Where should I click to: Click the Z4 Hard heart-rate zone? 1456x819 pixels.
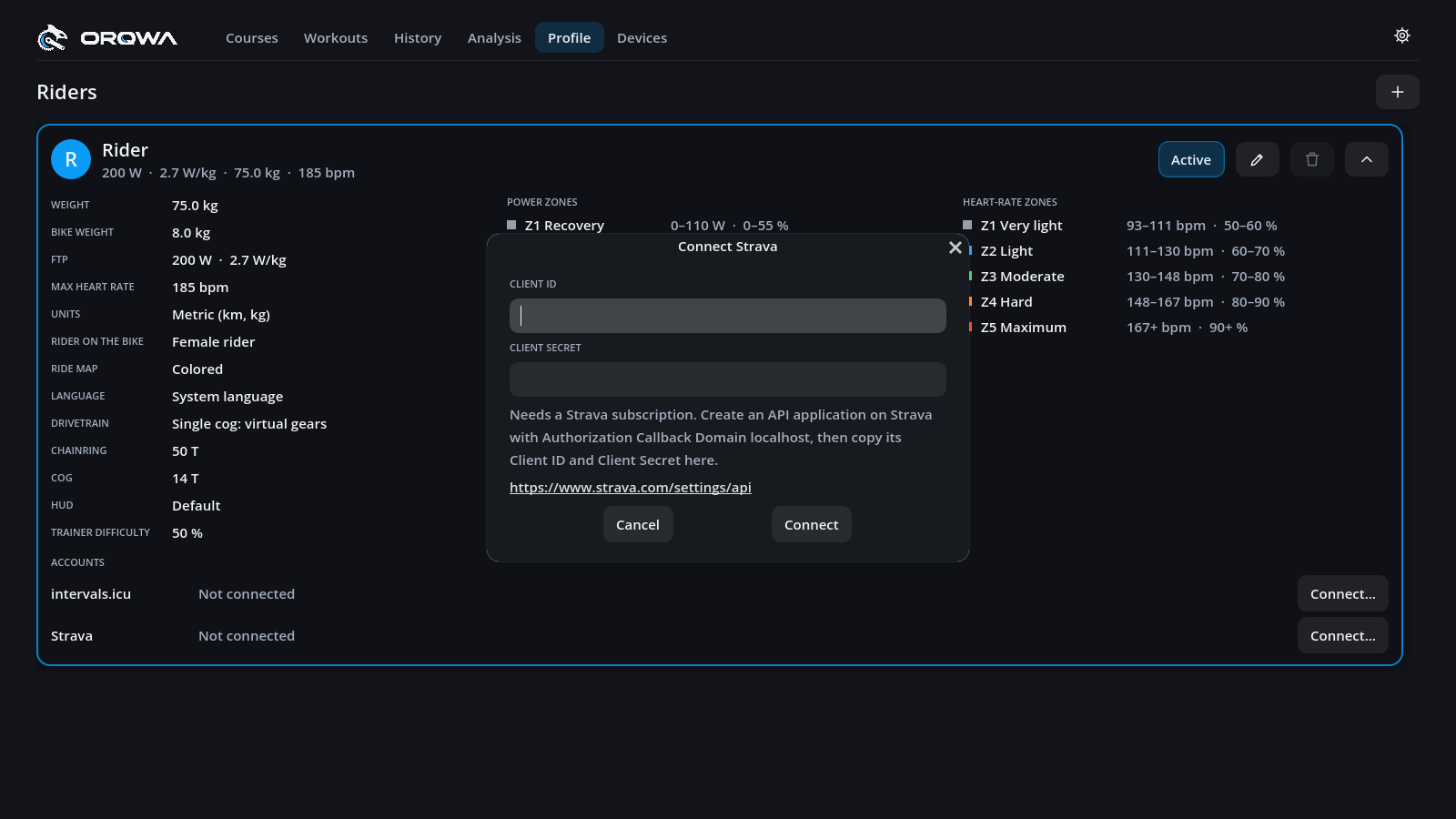(x=1006, y=302)
